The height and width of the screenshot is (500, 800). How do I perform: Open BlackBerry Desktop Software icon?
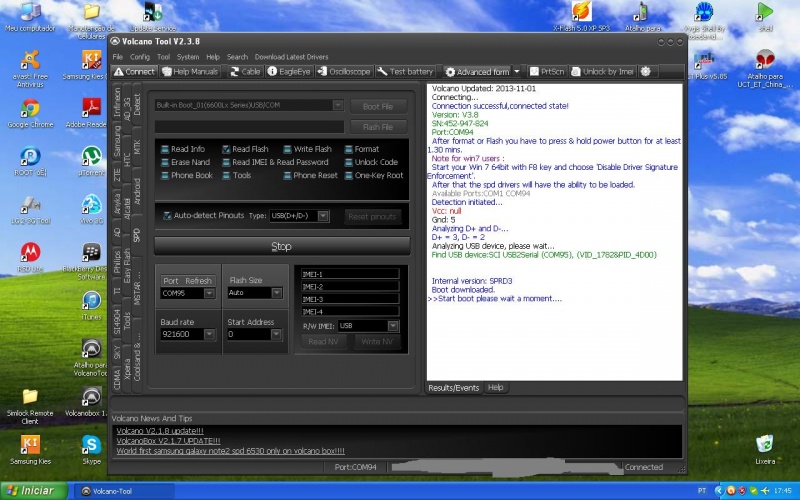91,261
